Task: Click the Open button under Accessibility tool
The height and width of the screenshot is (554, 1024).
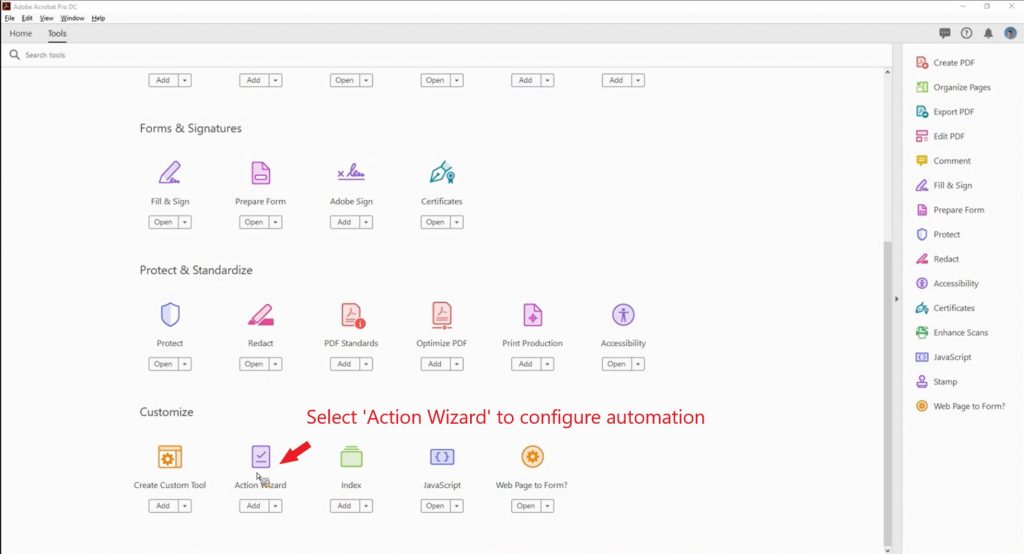Action: 616,364
